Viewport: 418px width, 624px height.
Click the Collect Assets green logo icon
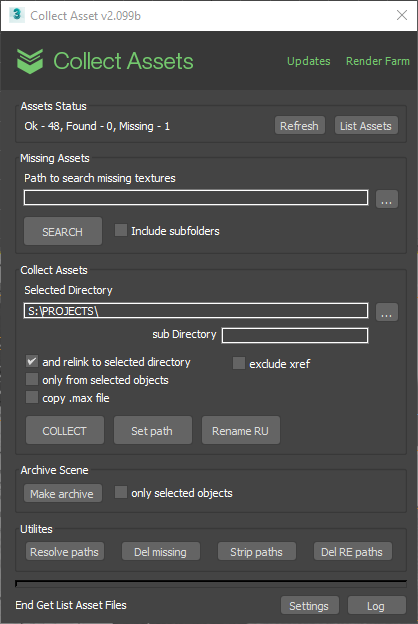point(30,61)
